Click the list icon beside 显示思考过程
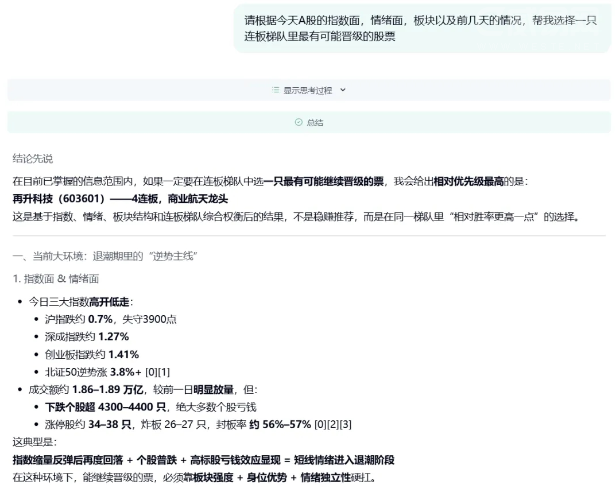Image resolution: width=615 pixels, height=487 pixels. [x=276, y=90]
